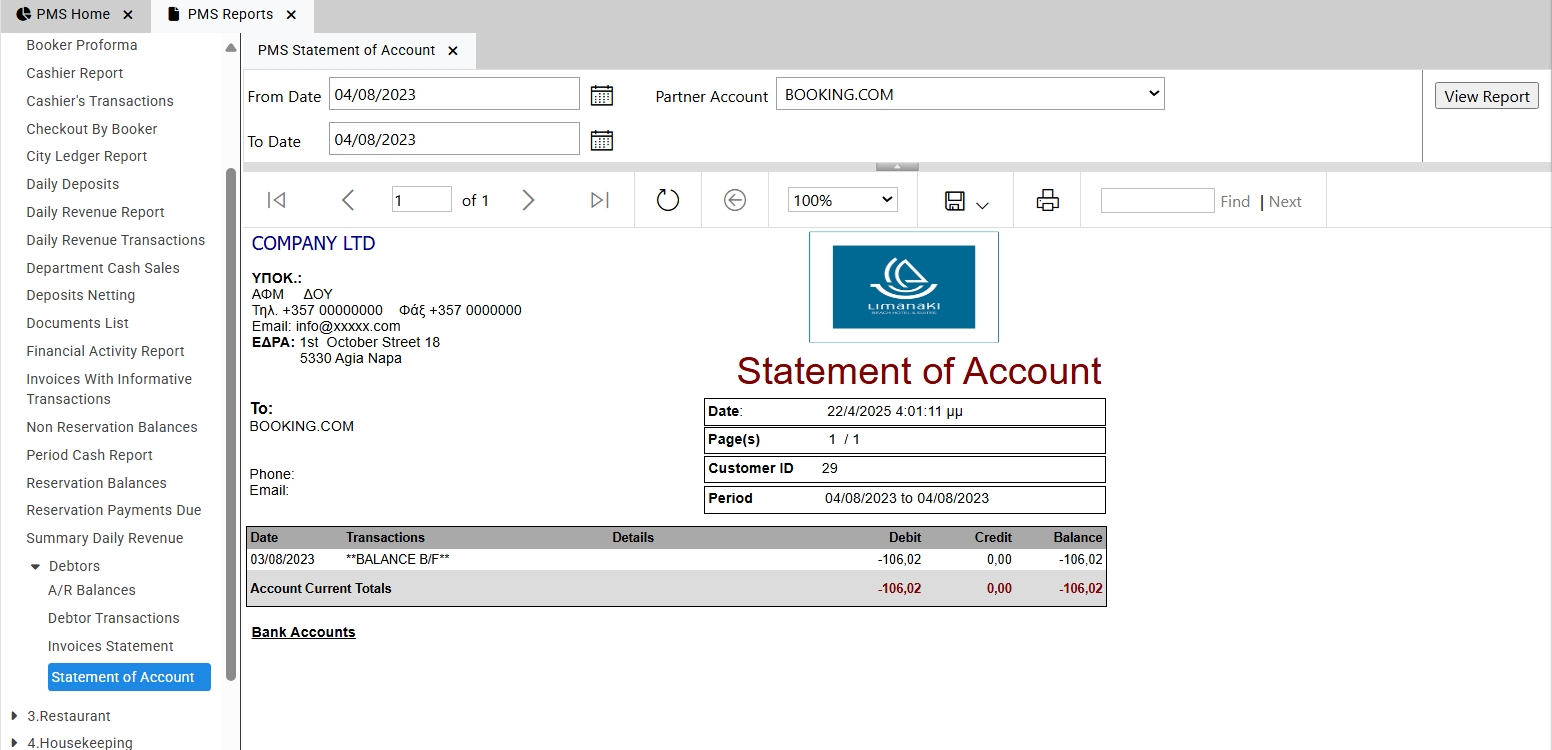Screen dimensions: 1552x750
Task: Open Reservation Payments Due report
Action: tap(114, 510)
